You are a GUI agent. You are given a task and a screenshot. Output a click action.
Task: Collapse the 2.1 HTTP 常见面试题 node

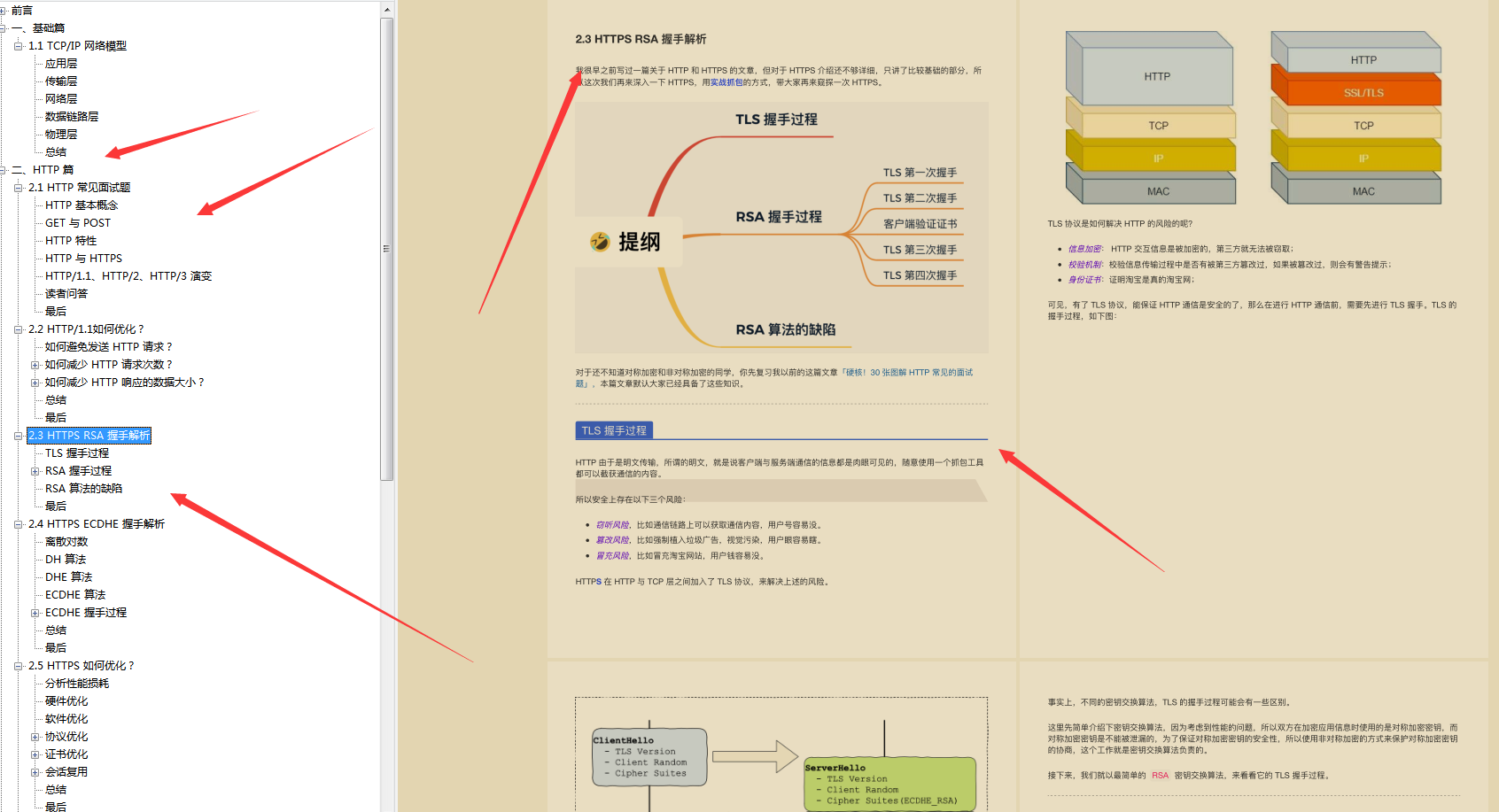(19, 188)
